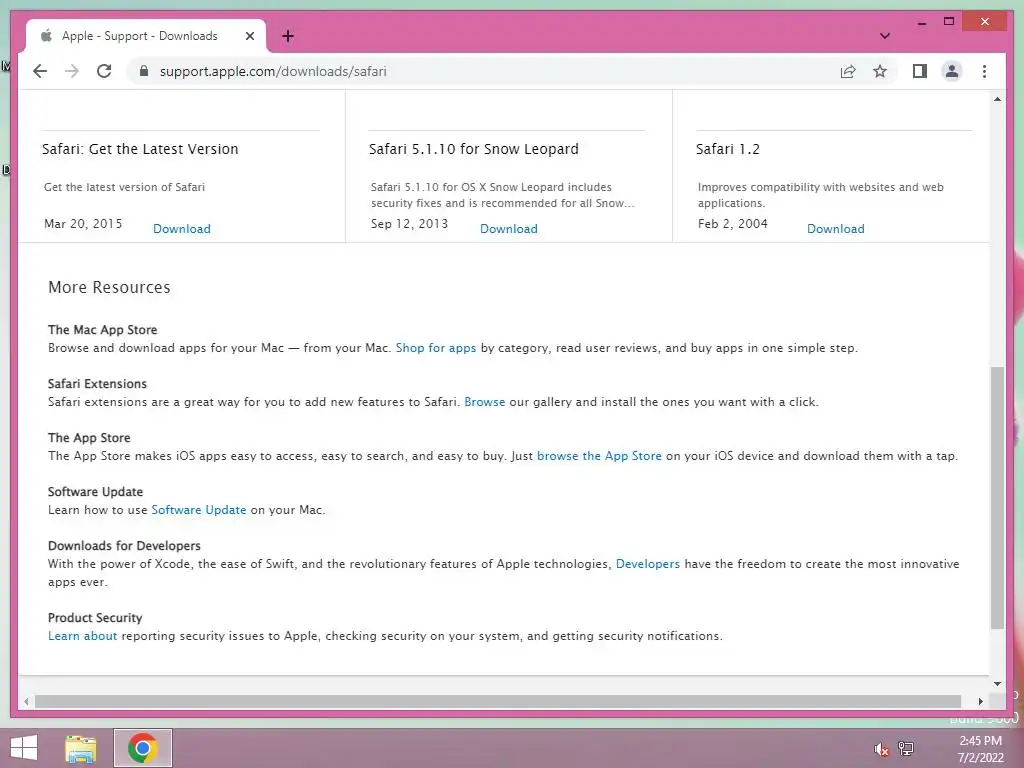Open the Shop for apps link
Image resolution: width=1024 pixels, height=768 pixels.
coord(436,348)
